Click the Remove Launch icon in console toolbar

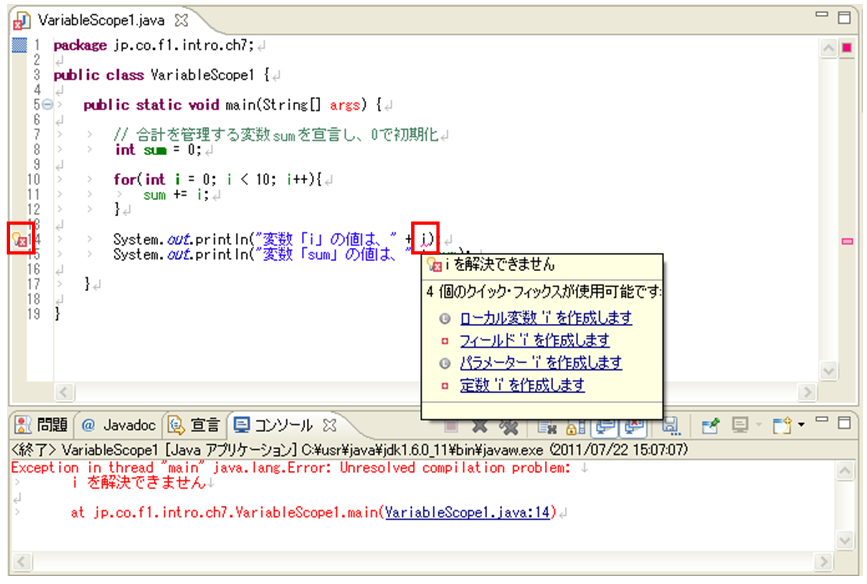[x=479, y=426]
